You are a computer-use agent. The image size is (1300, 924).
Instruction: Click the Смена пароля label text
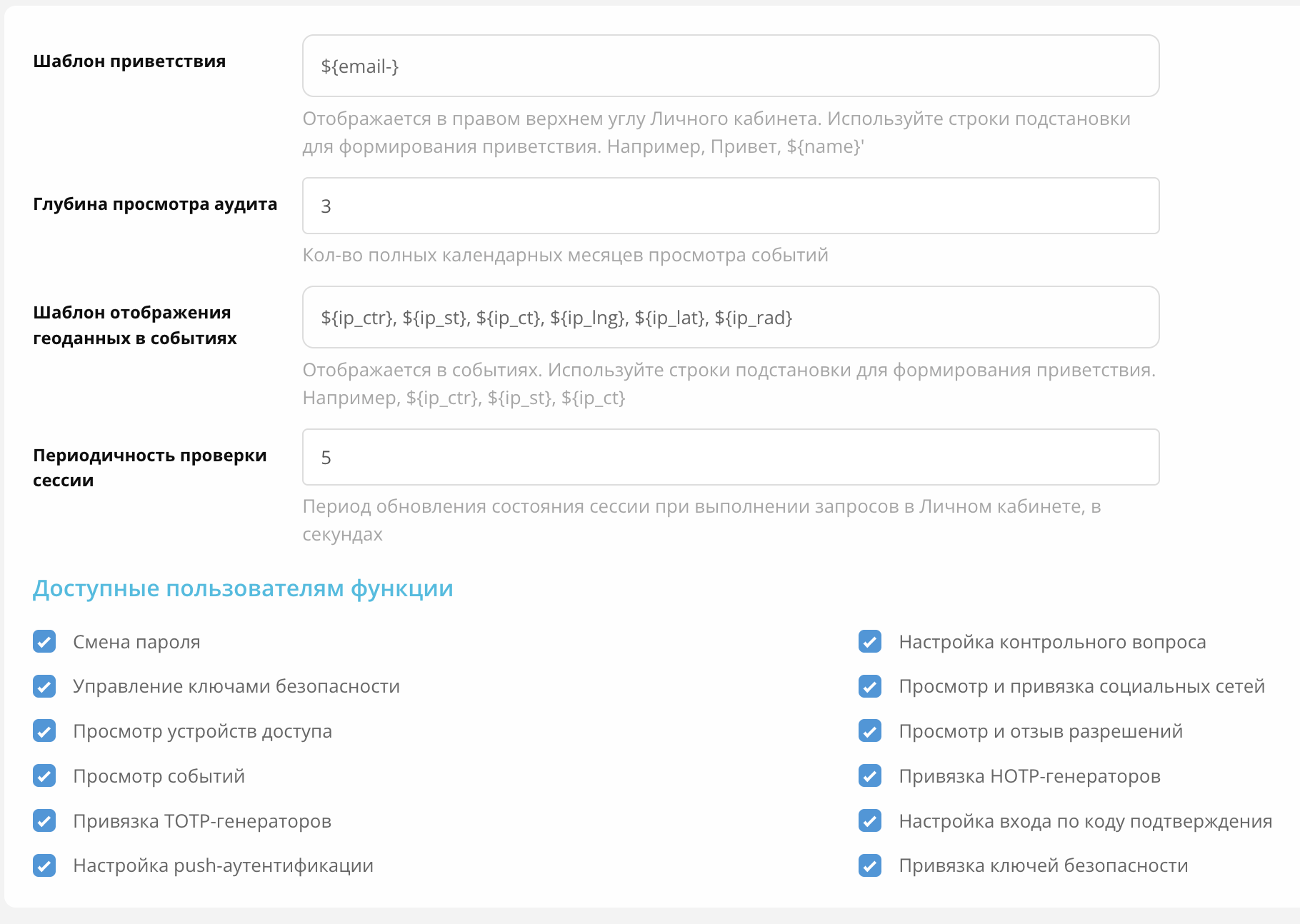[x=136, y=642]
